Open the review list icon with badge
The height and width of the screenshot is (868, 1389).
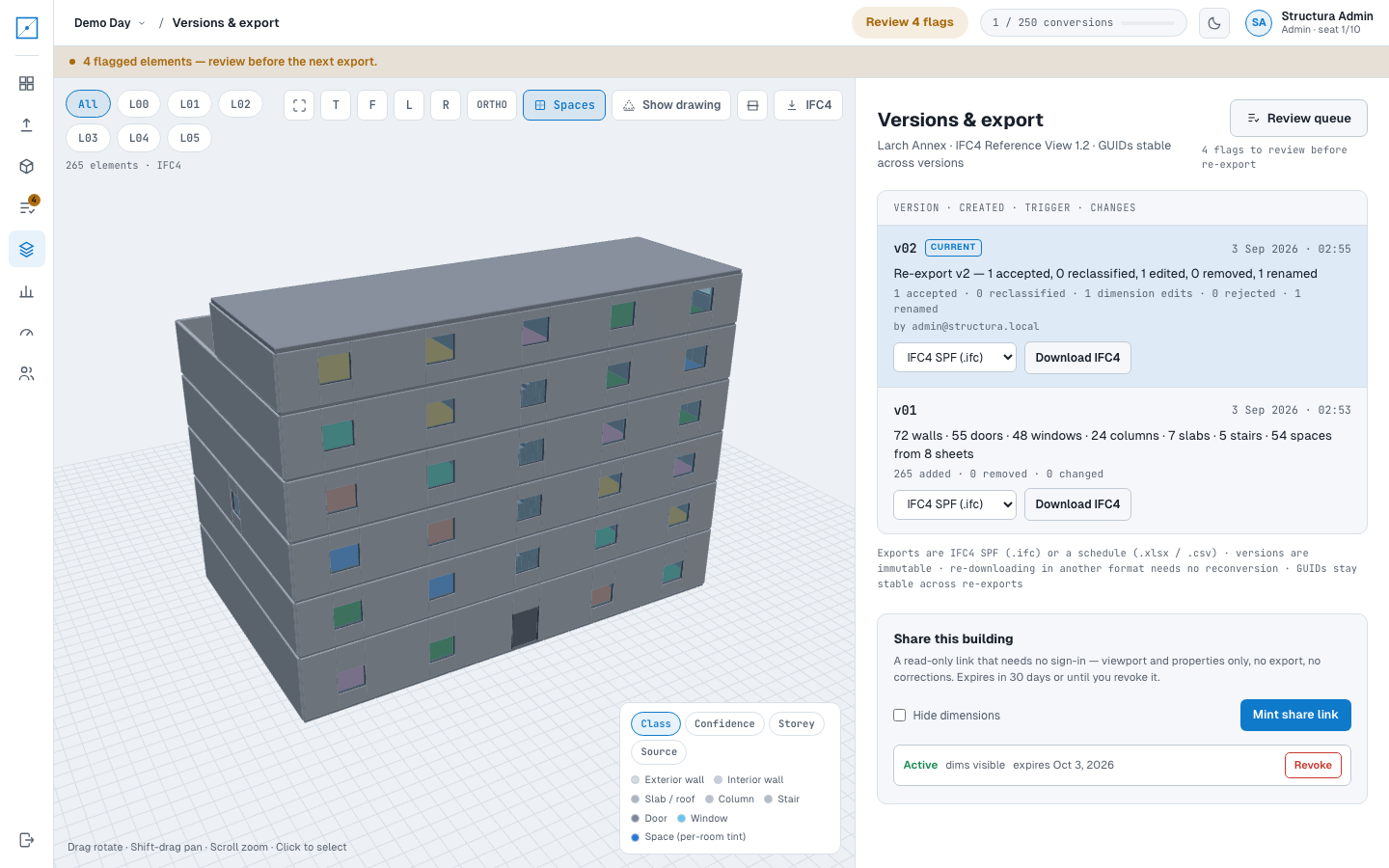(27, 207)
